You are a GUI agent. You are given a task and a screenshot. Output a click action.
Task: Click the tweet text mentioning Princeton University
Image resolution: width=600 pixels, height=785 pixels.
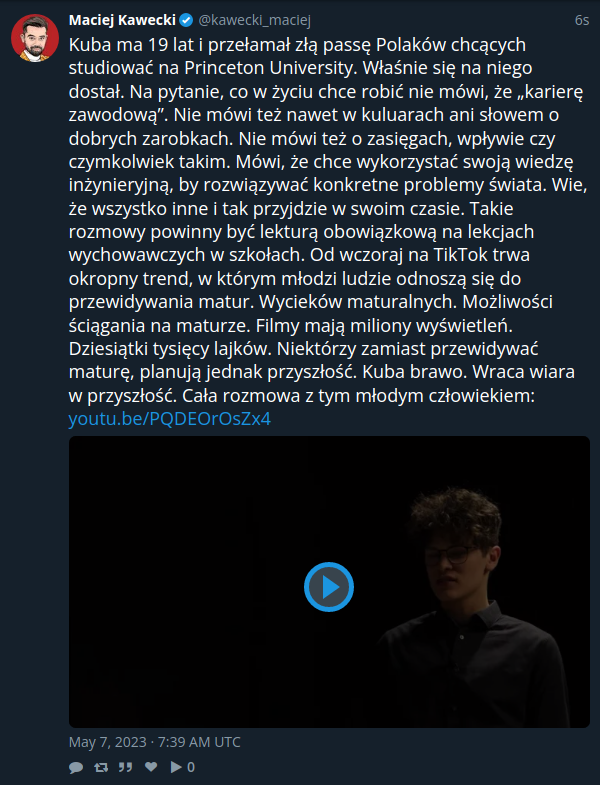point(268,68)
